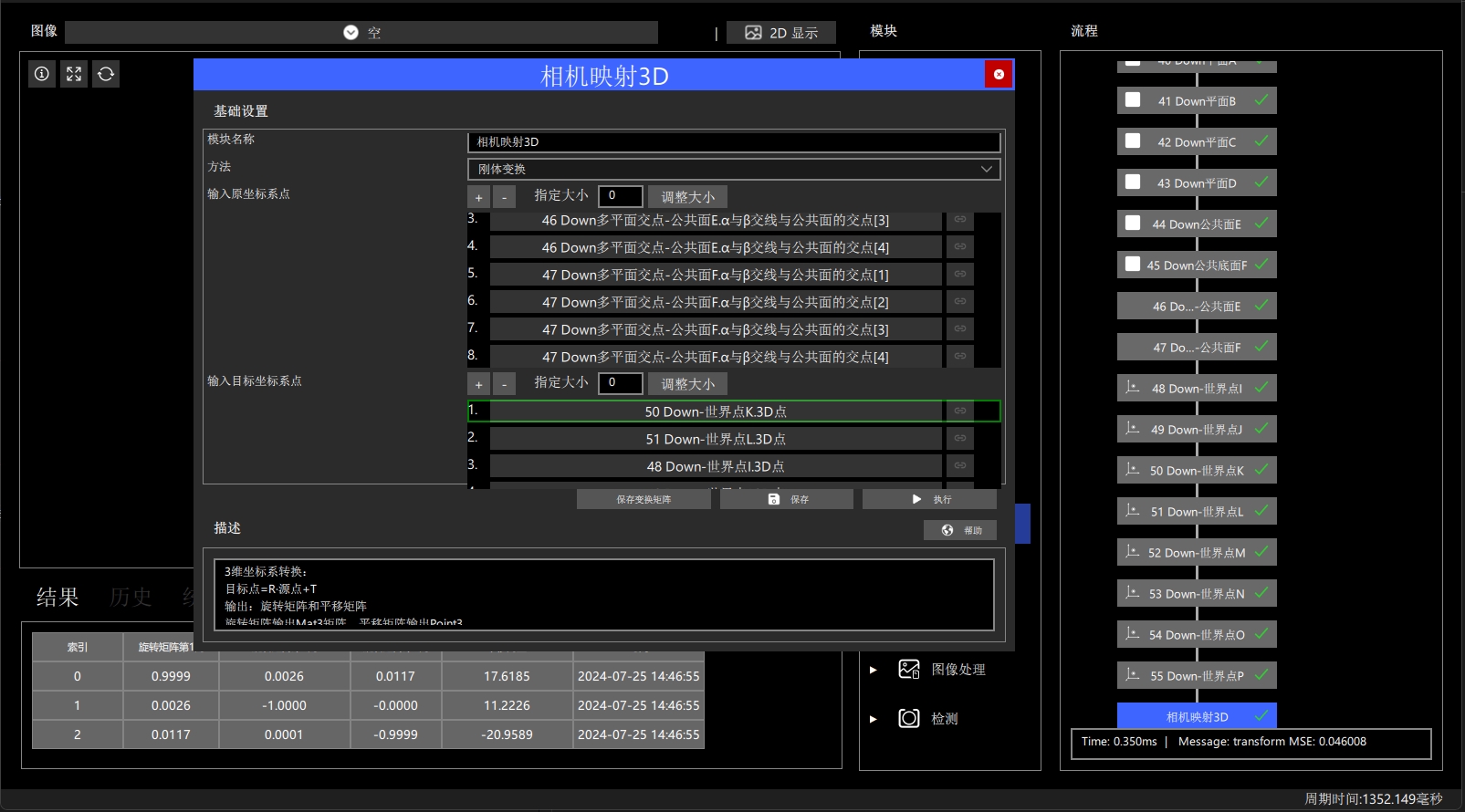Click link icon of 48 Down-世界点I row
Screen dimensions: 1465x812
960,466
